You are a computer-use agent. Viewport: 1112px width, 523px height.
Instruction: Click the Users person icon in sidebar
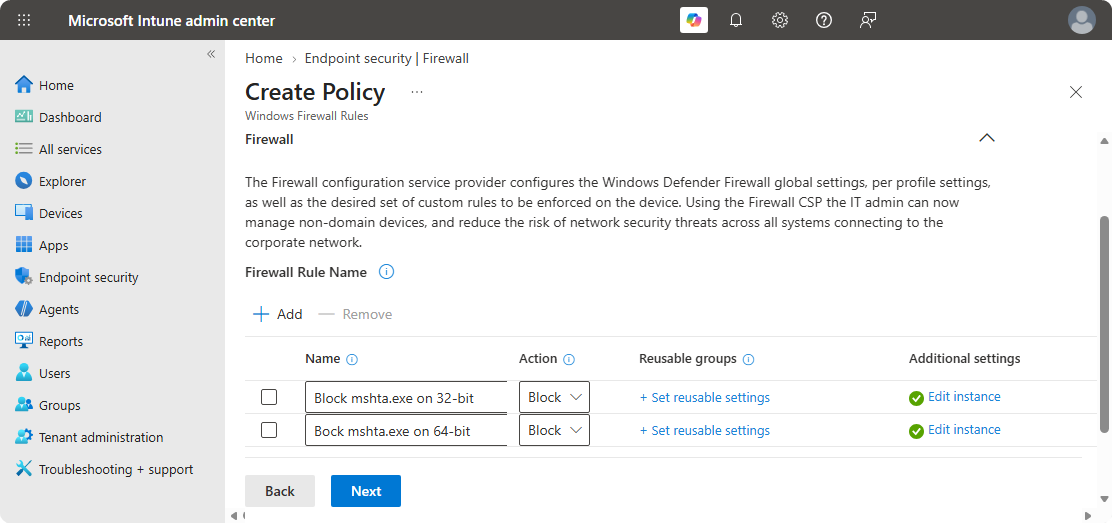point(24,373)
